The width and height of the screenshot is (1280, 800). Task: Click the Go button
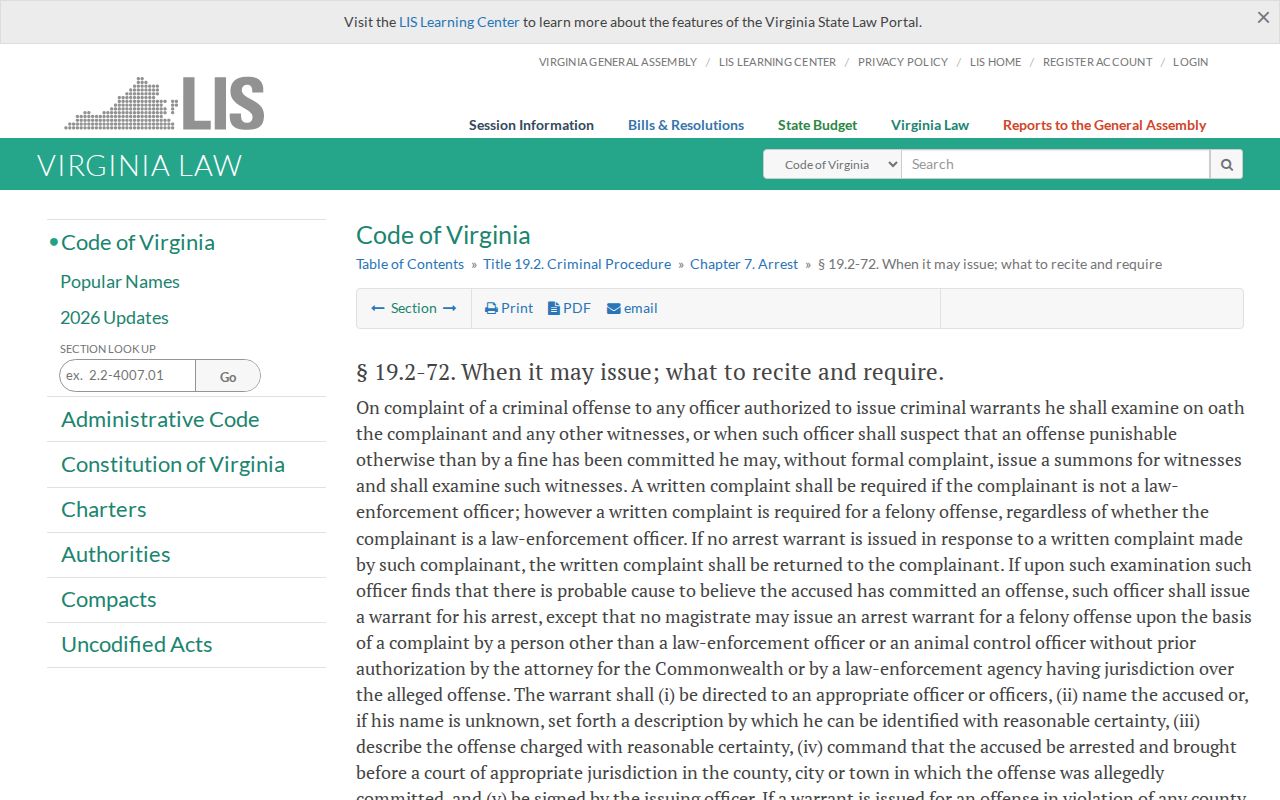[228, 376]
